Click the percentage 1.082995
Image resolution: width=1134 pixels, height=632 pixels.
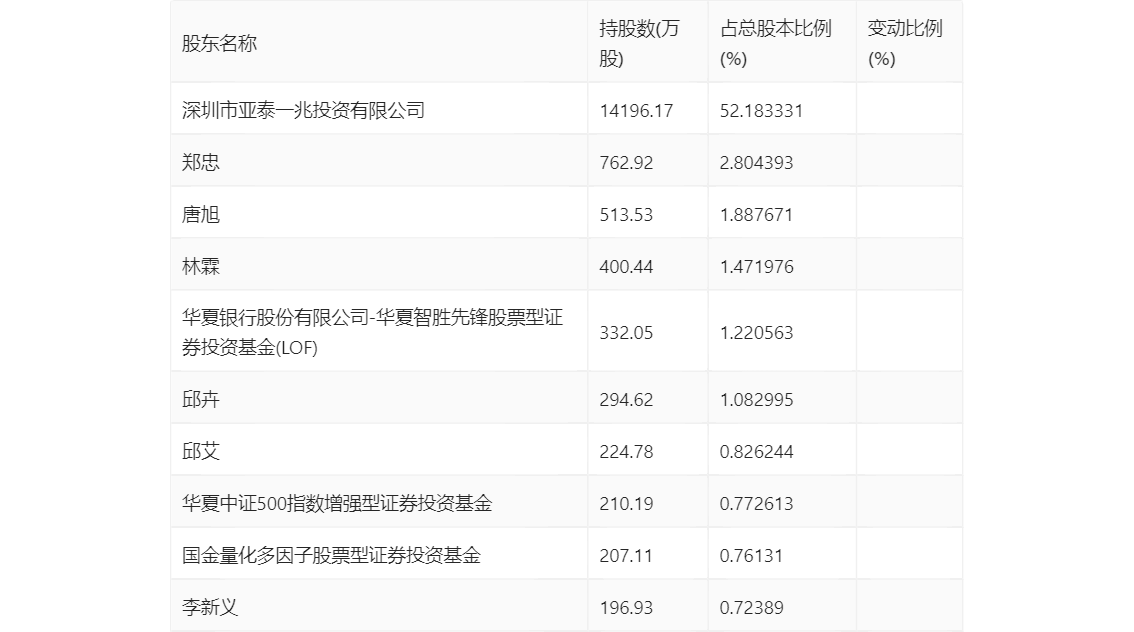[x=756, y=400]
